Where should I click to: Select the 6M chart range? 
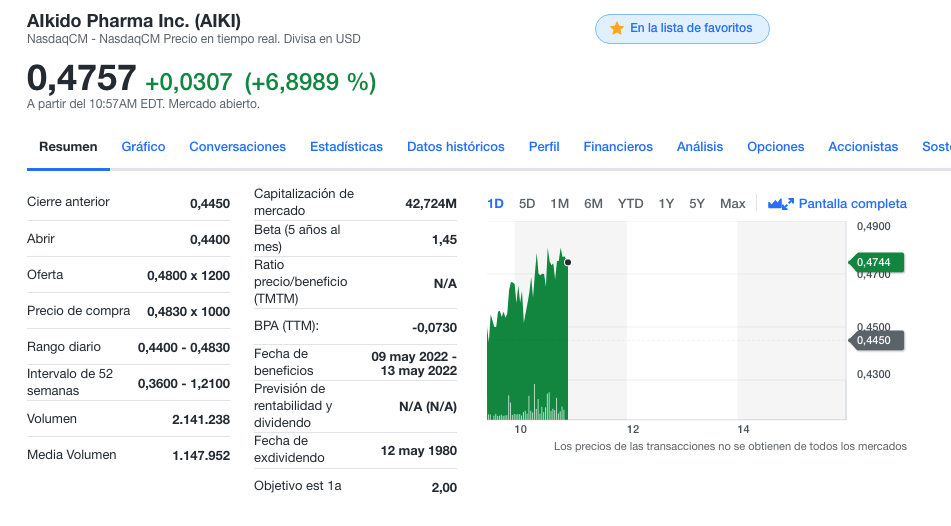pos(593,204)
